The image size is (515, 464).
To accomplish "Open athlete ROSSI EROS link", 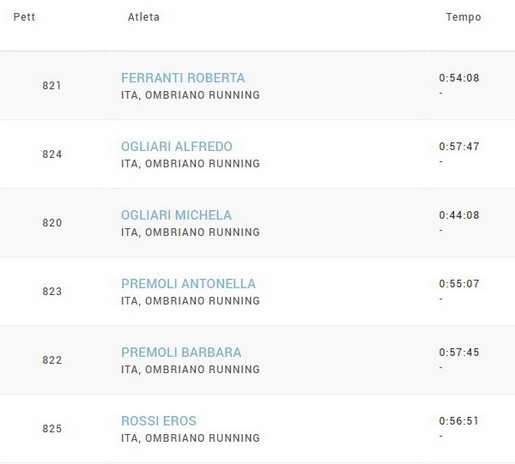I will [x=159, y=421].
